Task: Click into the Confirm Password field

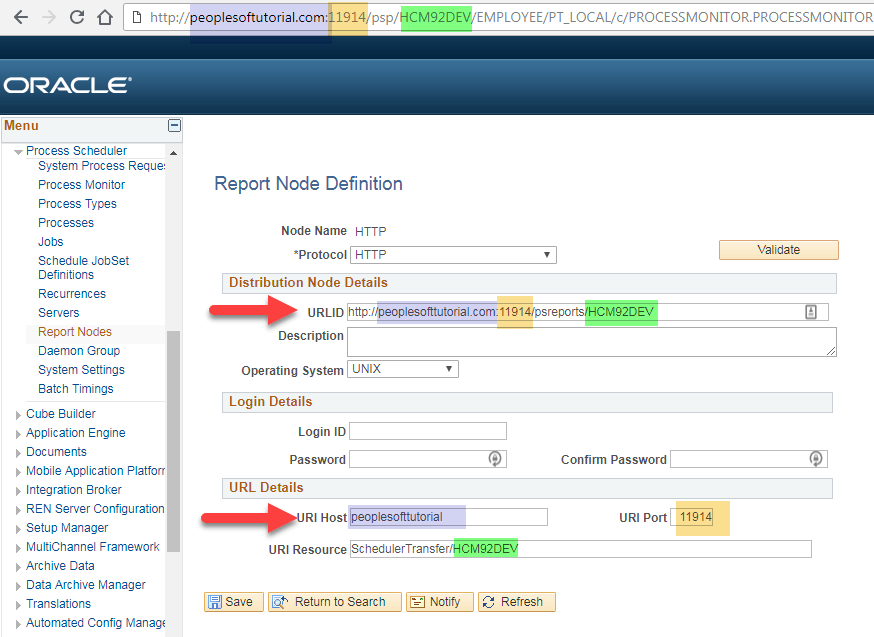Action: (749, 459)
